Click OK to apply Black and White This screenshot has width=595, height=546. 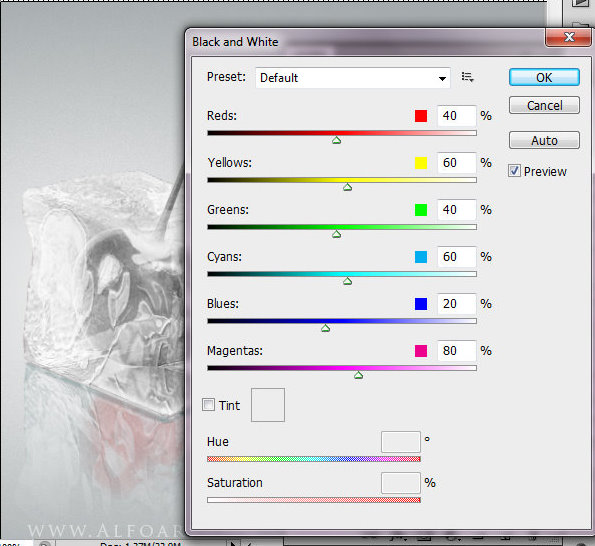(x=544, y=77)
